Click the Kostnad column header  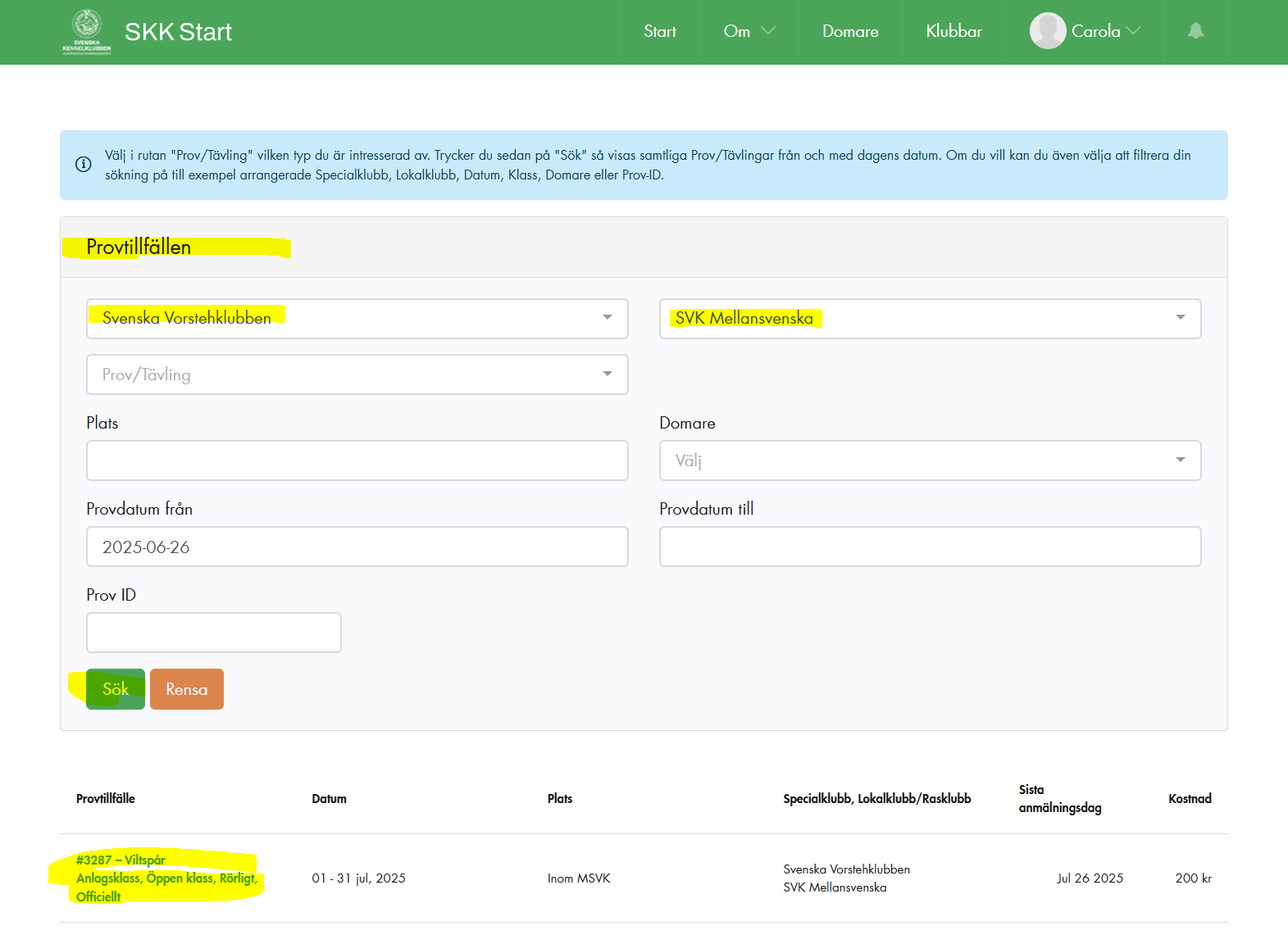click(1190, 799)
